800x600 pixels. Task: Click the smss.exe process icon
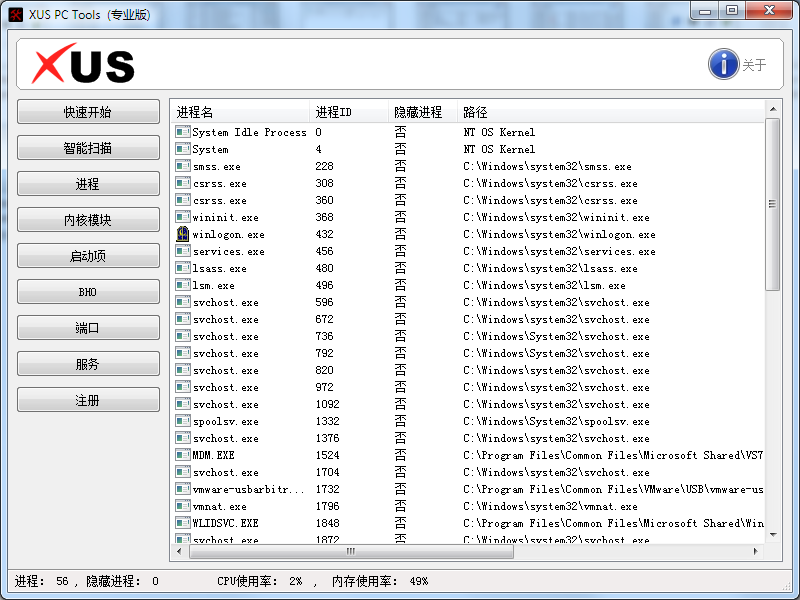click(182, 166)
